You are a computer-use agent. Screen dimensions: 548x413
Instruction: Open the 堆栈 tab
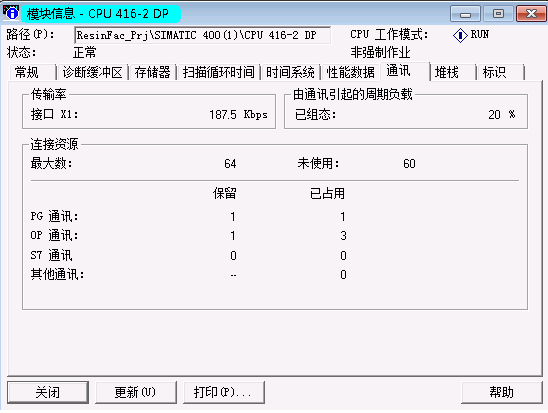pyautogui.click(x=453, y=72)
